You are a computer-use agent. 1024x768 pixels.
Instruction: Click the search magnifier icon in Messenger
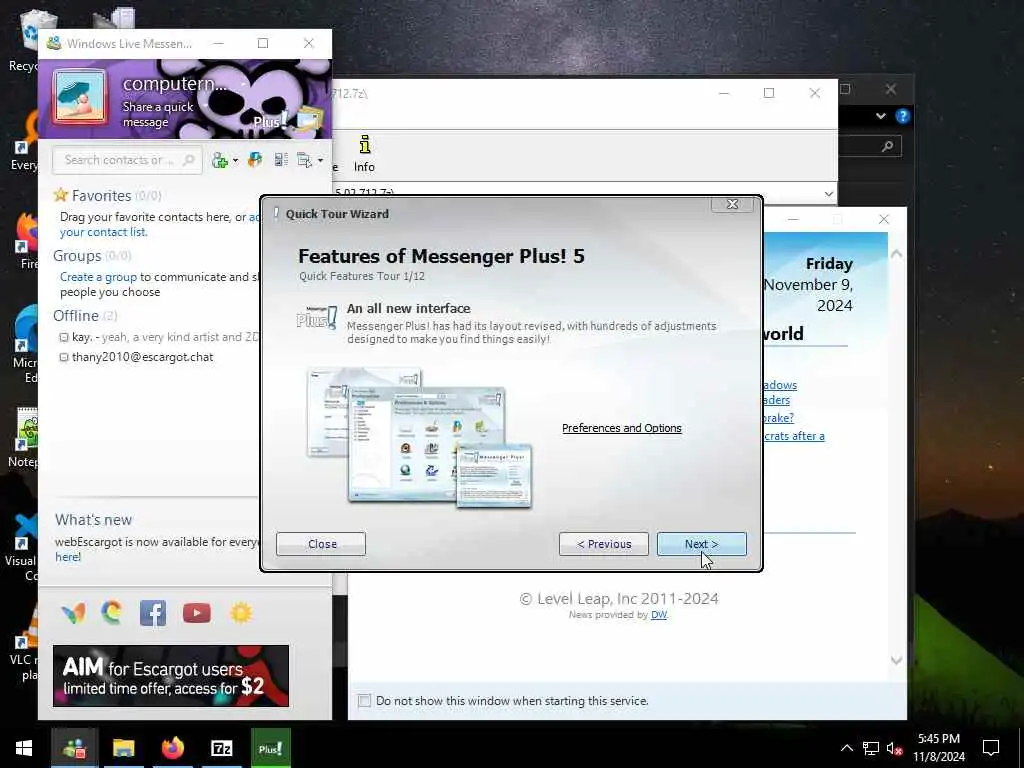click(x=189, y=160)
